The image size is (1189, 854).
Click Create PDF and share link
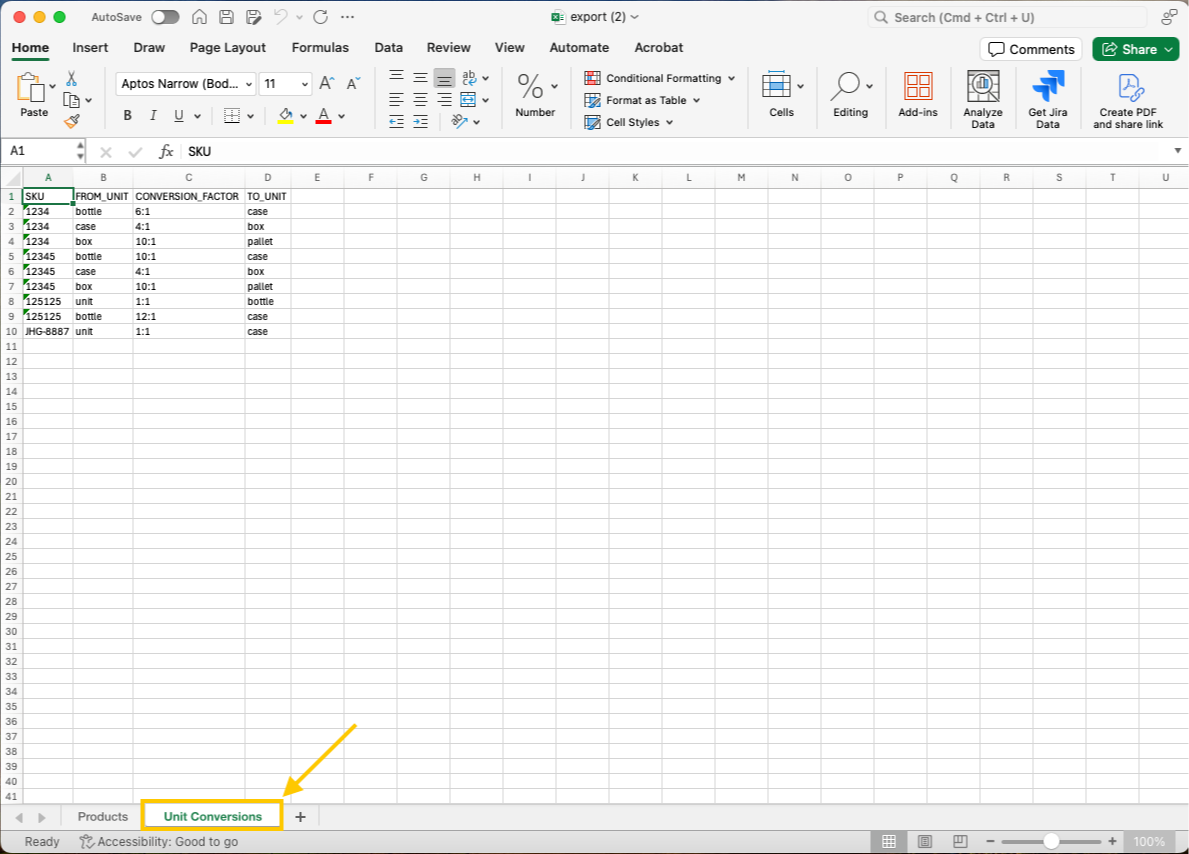(1128, 100)
